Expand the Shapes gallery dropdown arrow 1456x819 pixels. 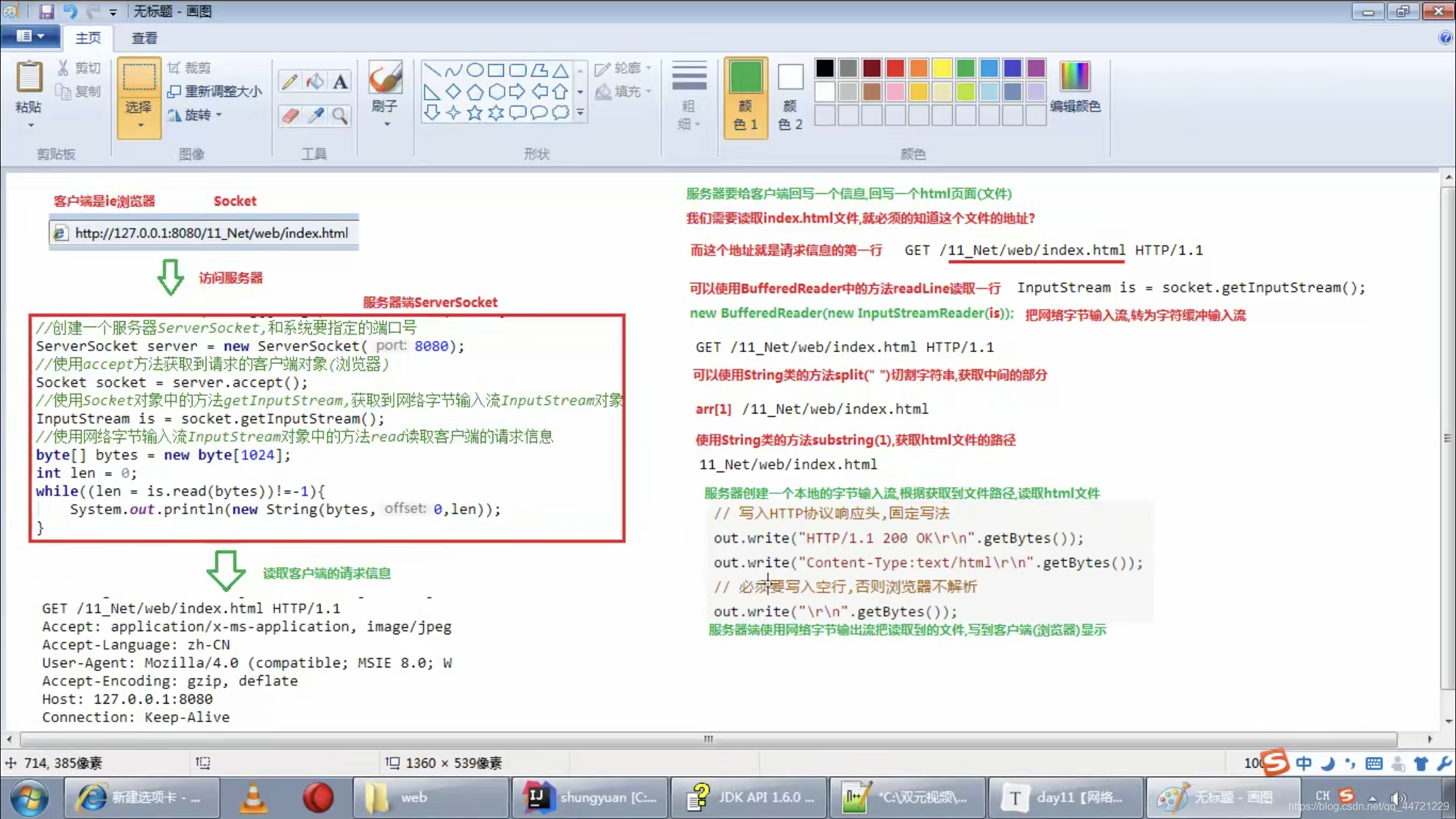(x=579, y=112)
